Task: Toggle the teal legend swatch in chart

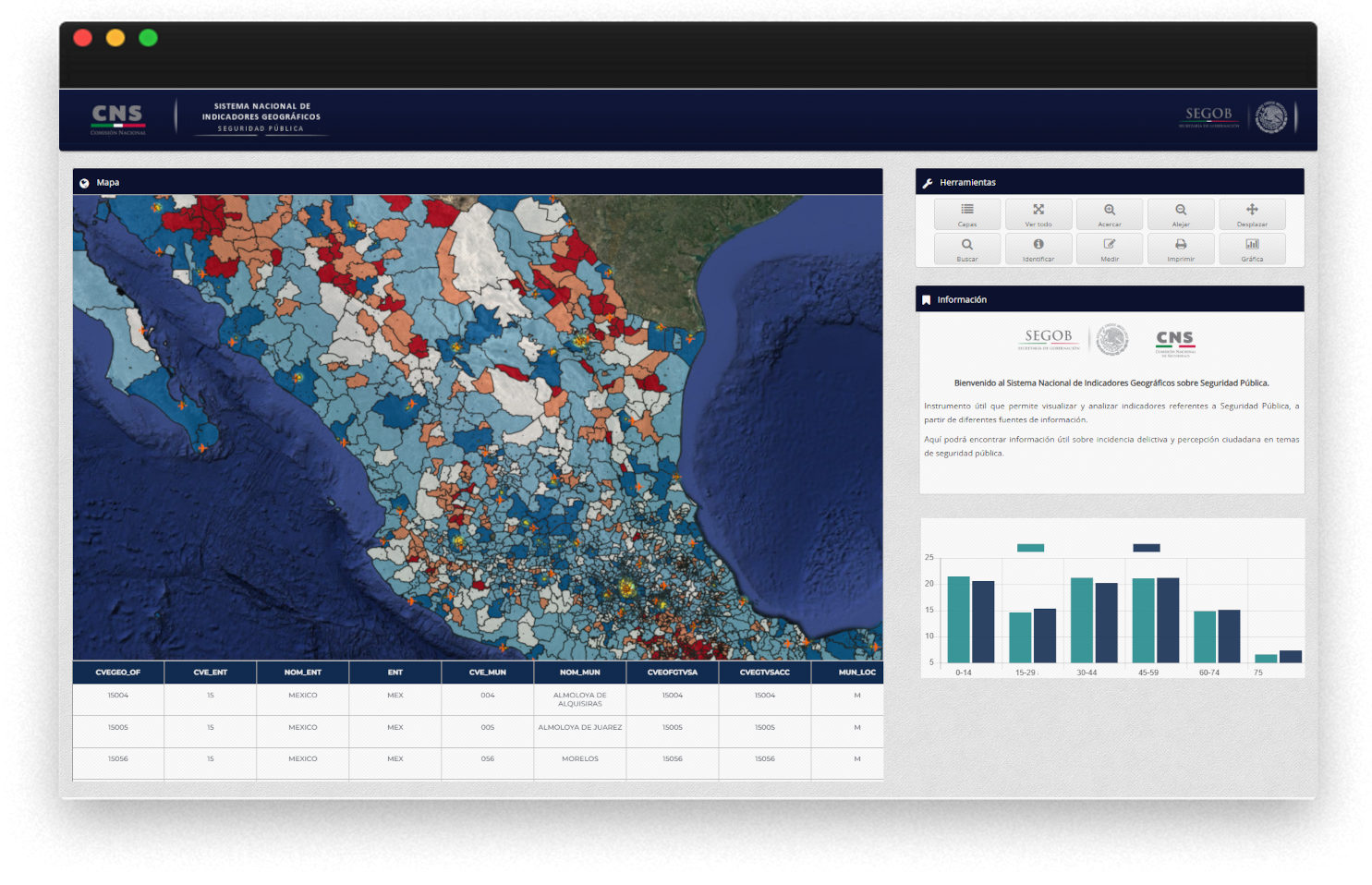Action: pyautogui.click(x=1030, y=548)
